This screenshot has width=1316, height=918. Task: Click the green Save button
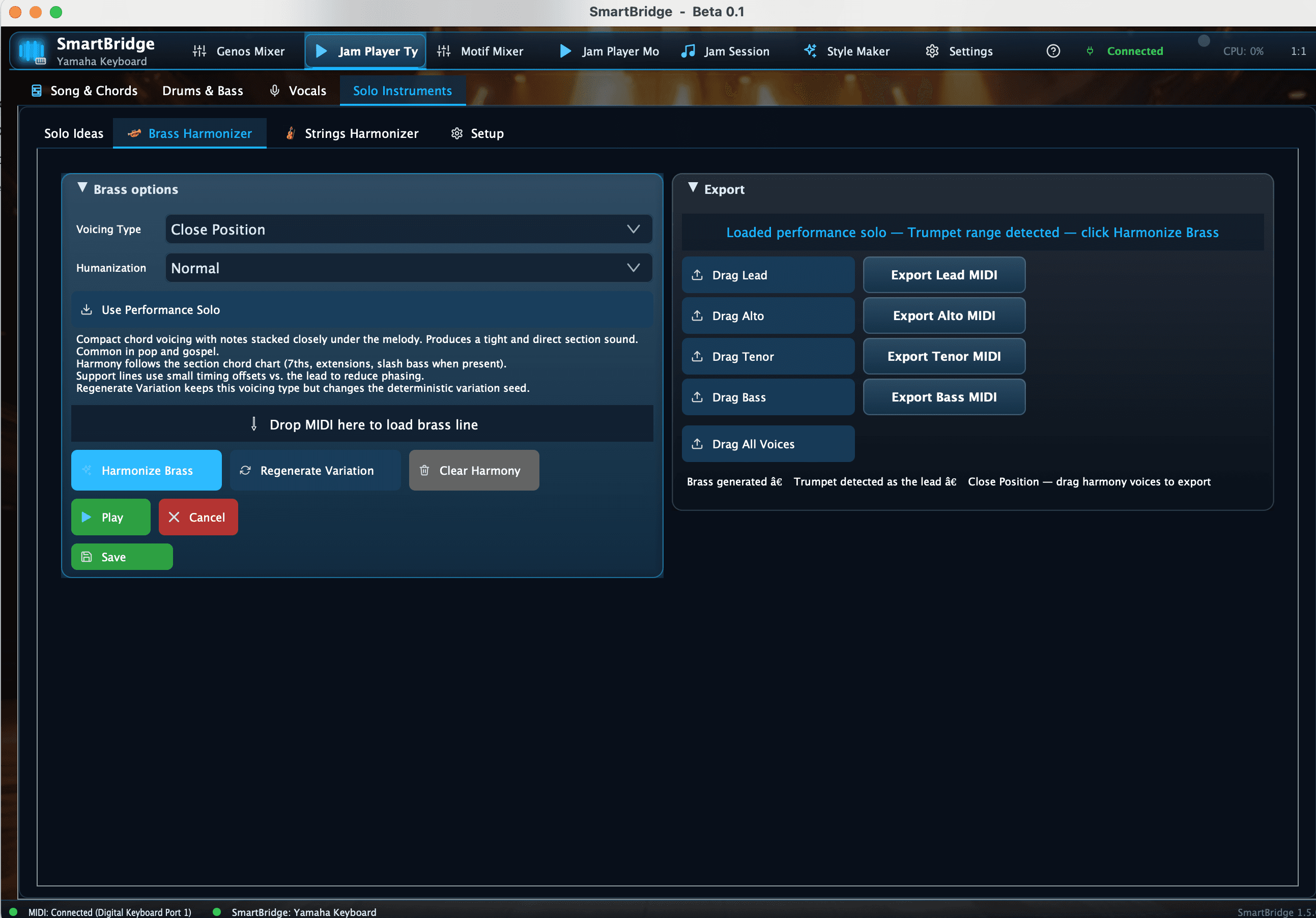(x=122, y=556)
